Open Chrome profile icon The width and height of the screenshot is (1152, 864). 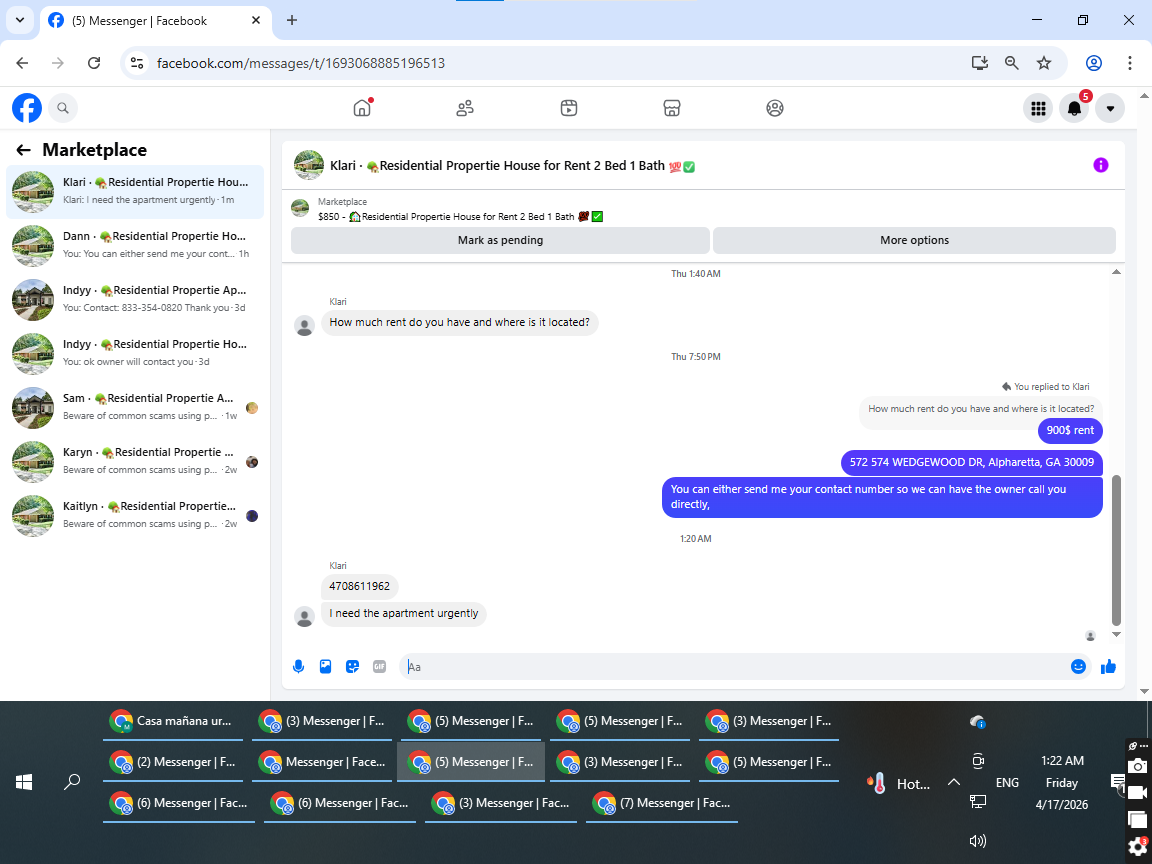[1094, 63]
